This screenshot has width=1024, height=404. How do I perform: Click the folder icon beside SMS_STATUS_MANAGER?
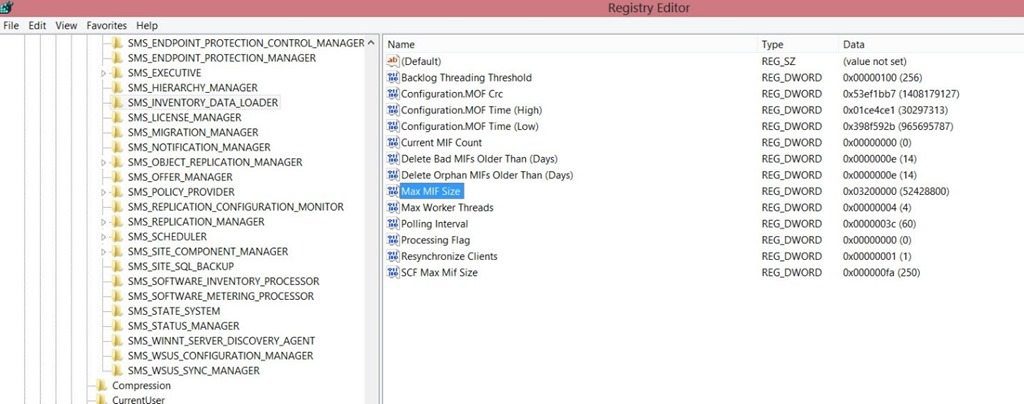tap(117, 326)
